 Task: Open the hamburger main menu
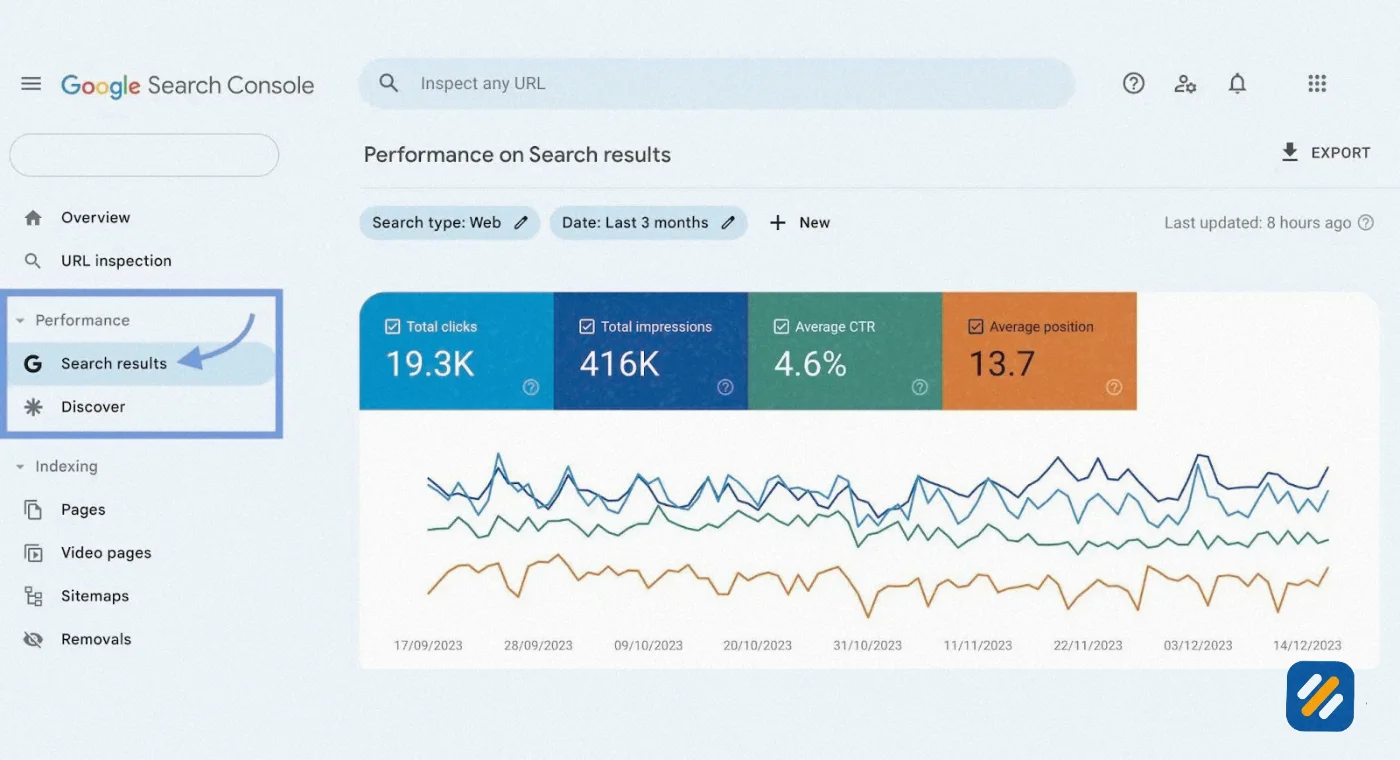pyautogui.click(x=31, y=84)
